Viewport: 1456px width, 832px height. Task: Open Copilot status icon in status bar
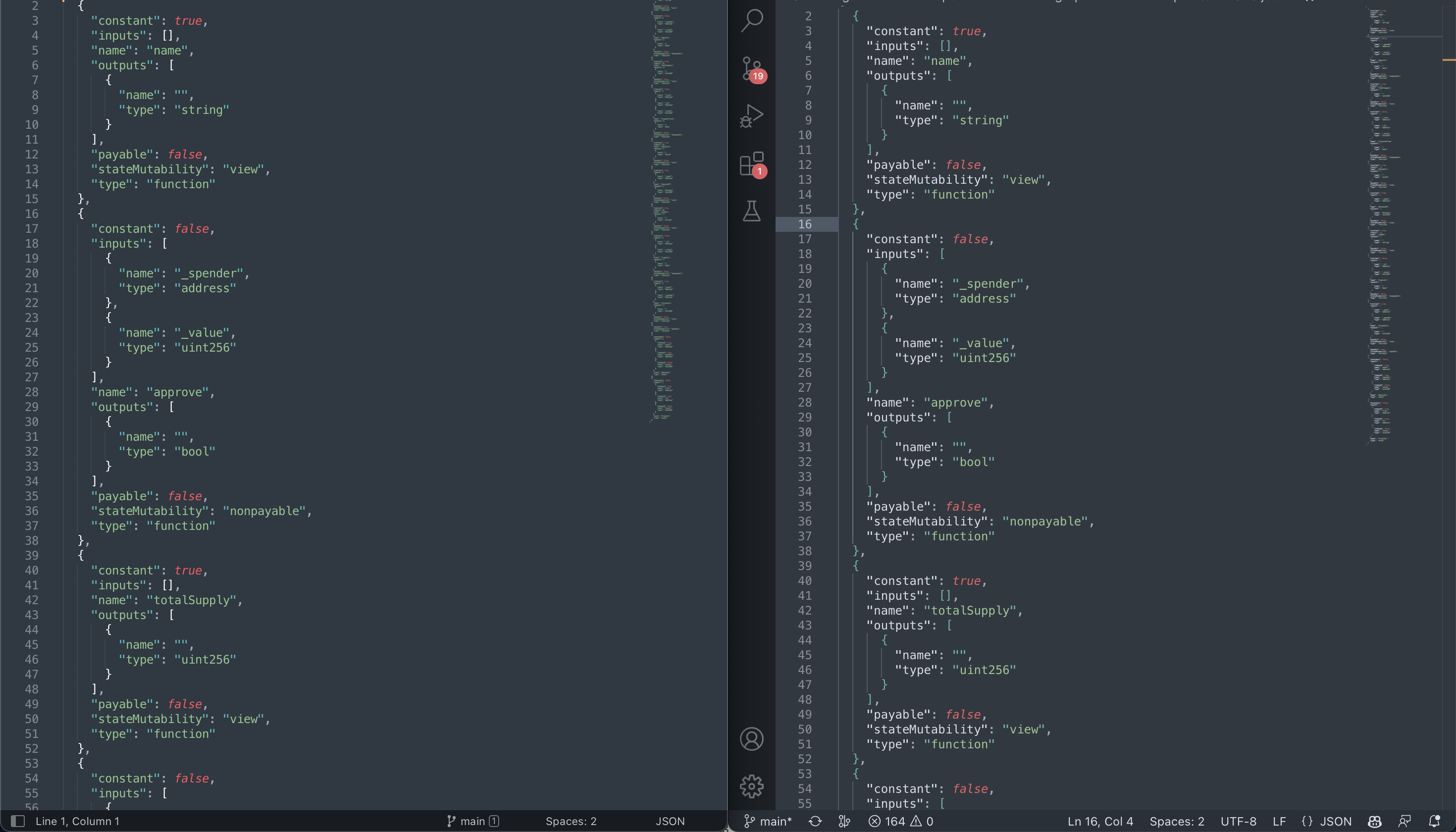1374,821
